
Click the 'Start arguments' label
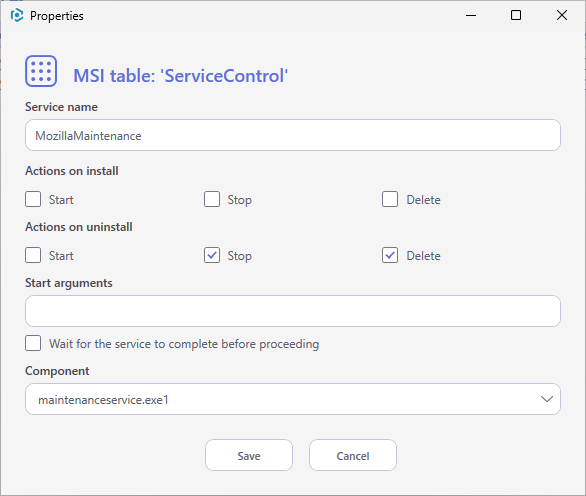coord(69,283)
